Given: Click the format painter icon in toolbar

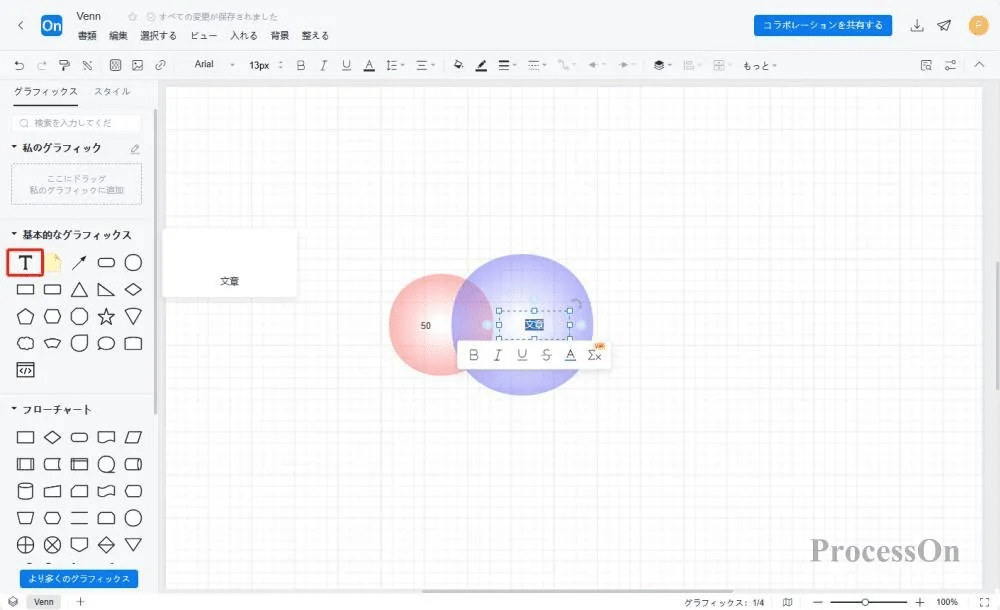Looking at the screenshot, I should point(64,64).
